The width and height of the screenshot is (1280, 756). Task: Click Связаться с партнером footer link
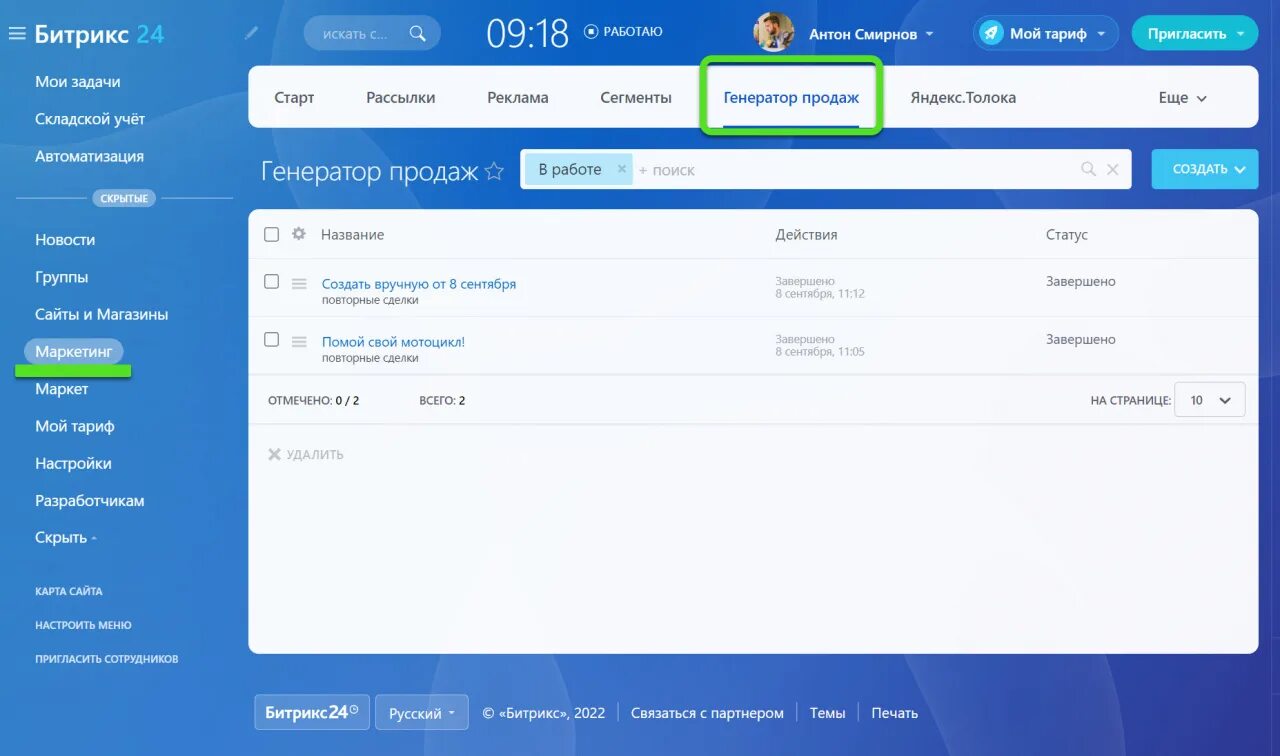(707, 713)
